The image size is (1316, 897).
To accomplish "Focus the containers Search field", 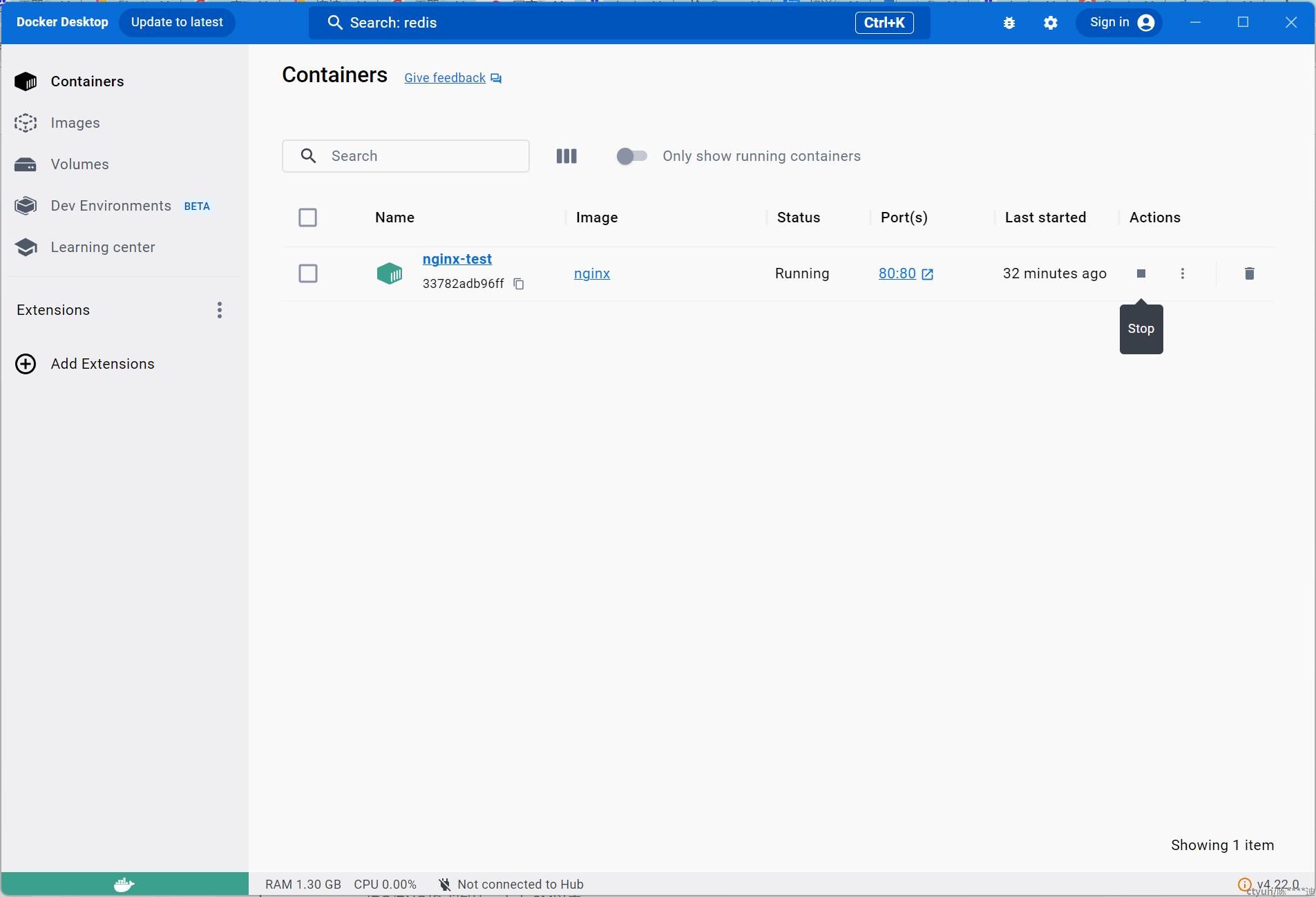I will point(406,156).
